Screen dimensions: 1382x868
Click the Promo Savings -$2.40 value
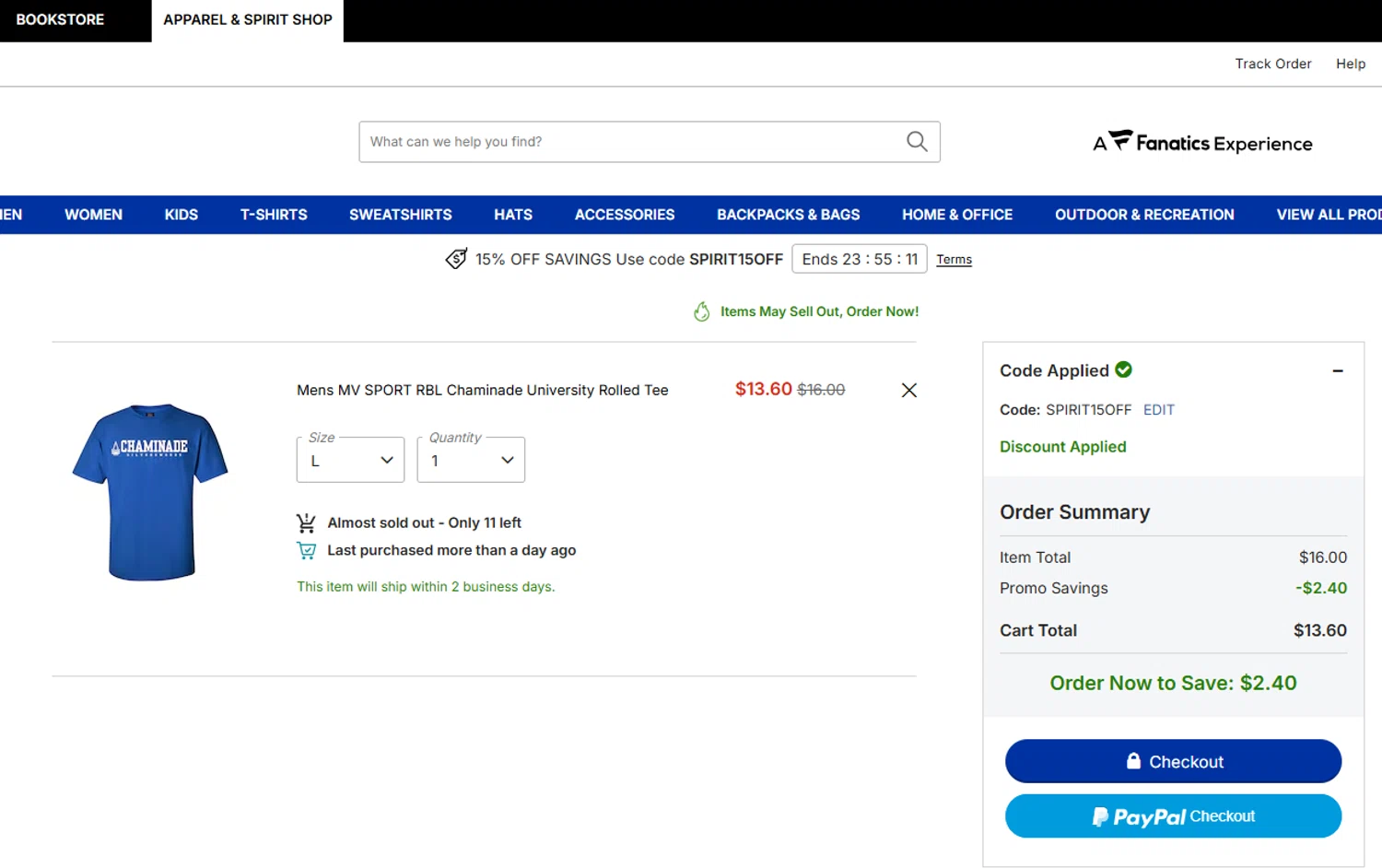coord(1321,588)
